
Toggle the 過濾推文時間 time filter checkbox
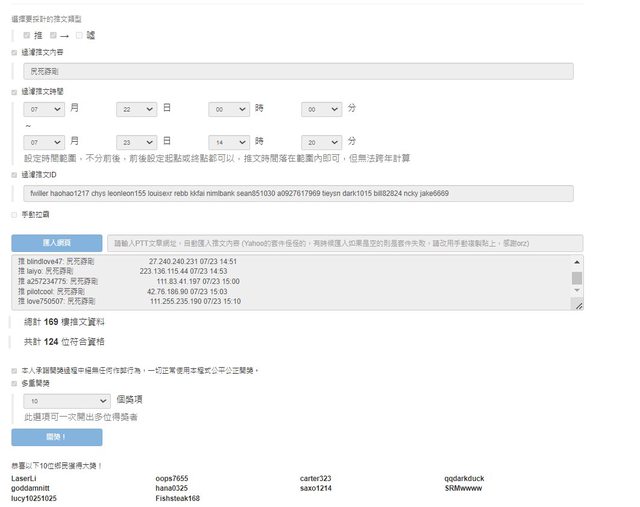pyautogui.click(x=14, y=91)
